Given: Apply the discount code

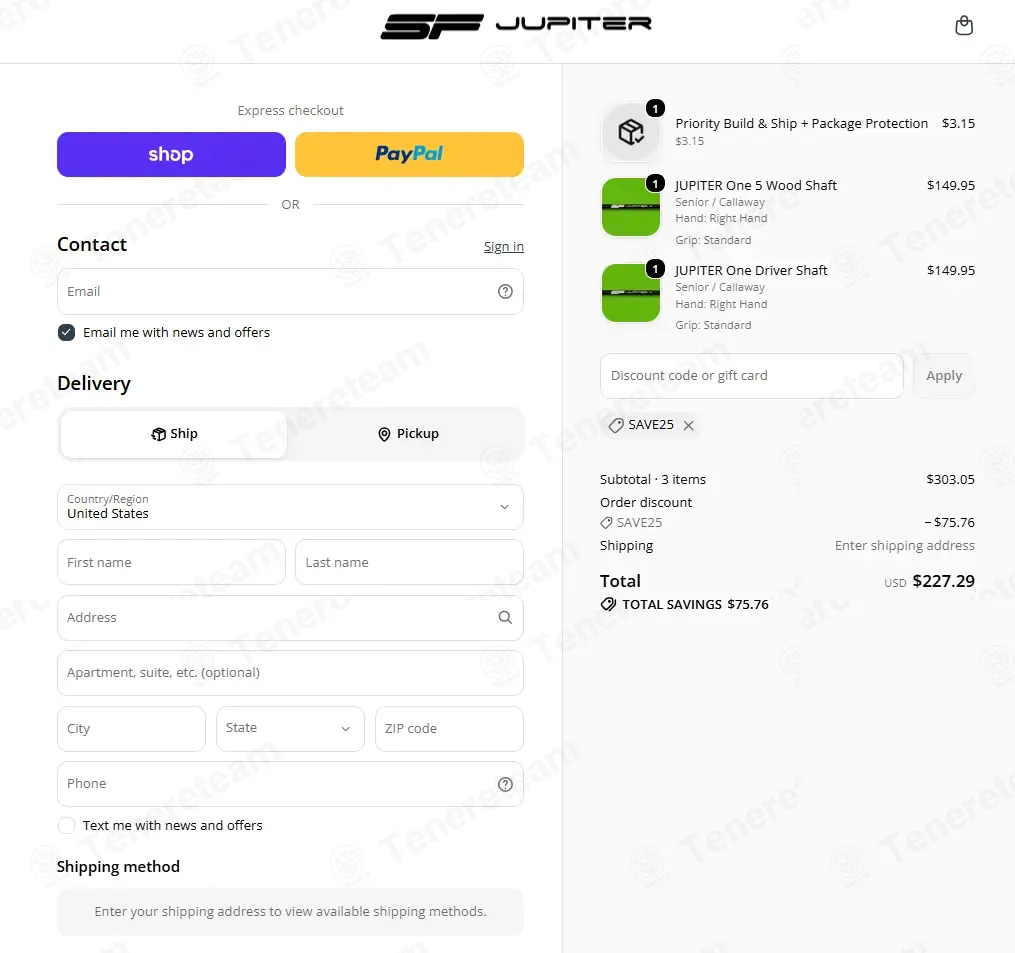Looking at the screenshot, I should click(944, 376).
